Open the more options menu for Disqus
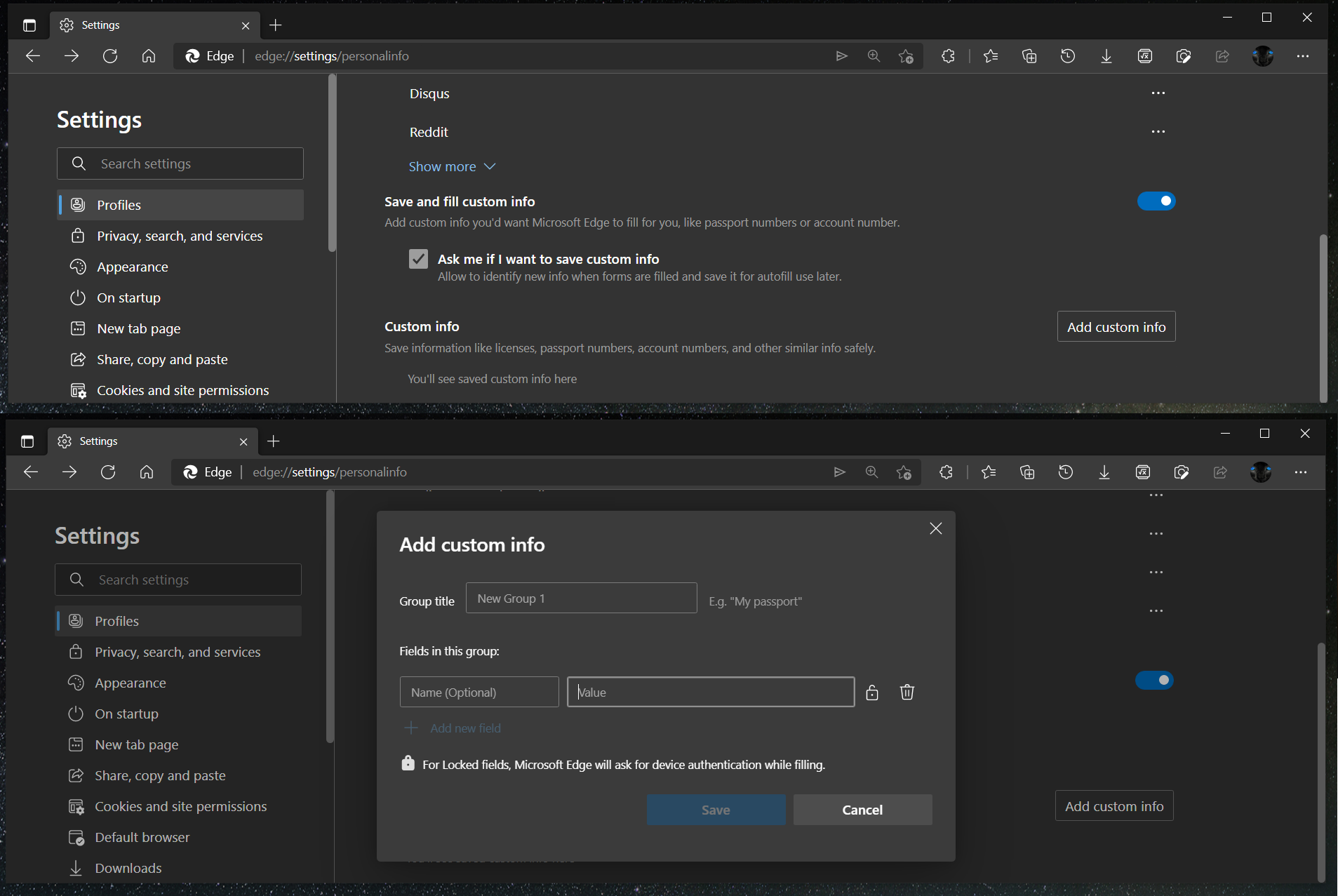 [x=1158, y=93]
